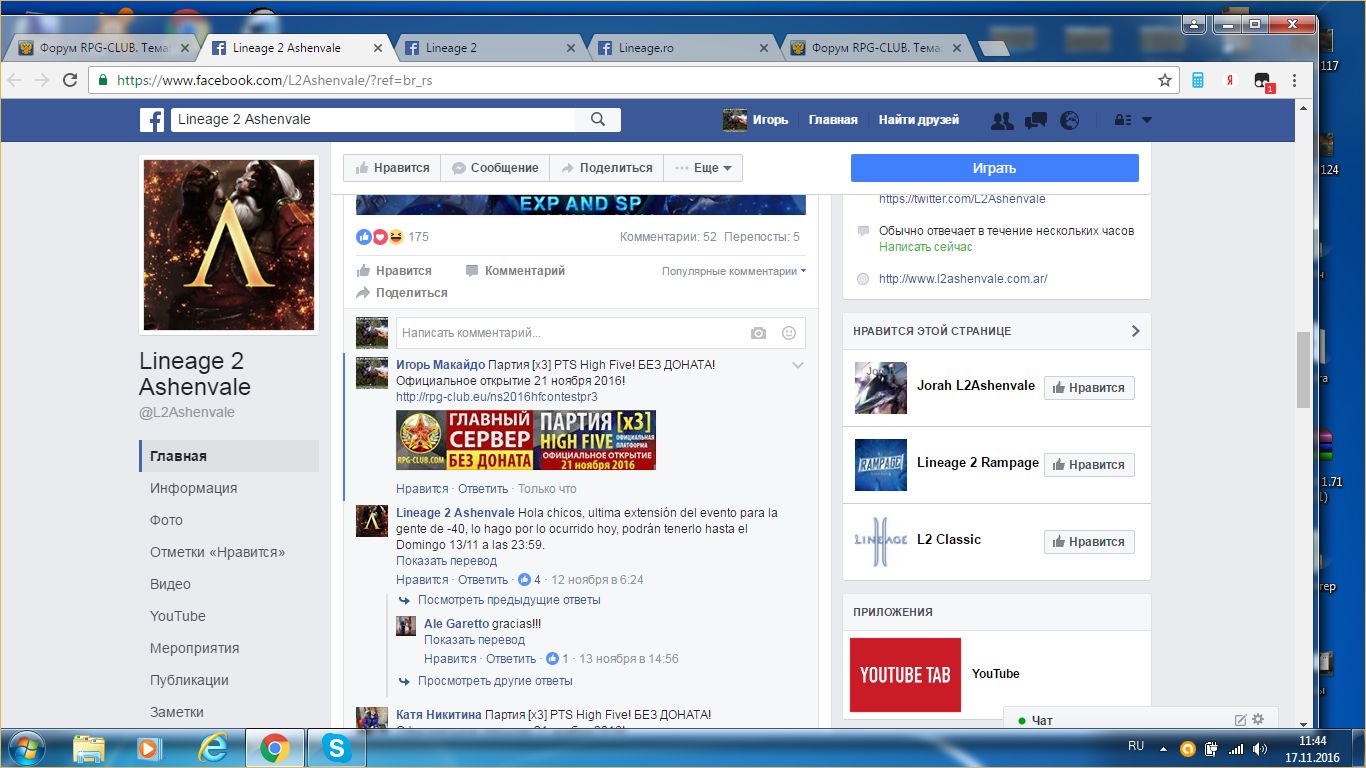Click the Комментарий action under post

[x=515, y=271]
